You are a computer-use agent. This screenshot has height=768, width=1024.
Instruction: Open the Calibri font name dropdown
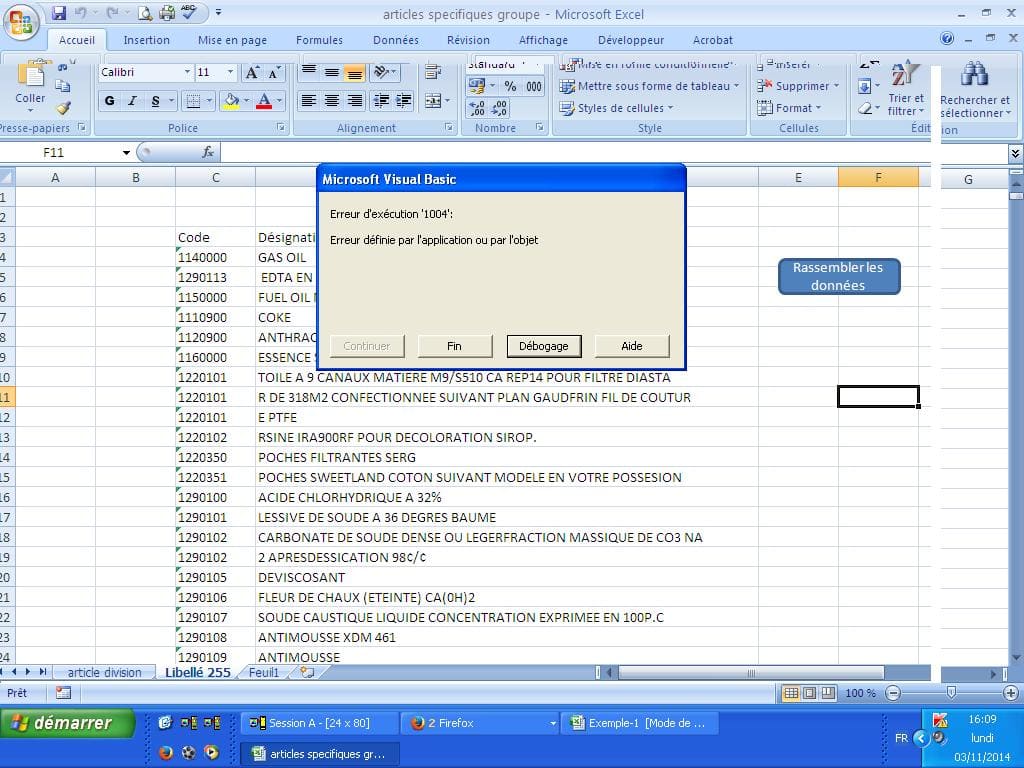point(186,73)
